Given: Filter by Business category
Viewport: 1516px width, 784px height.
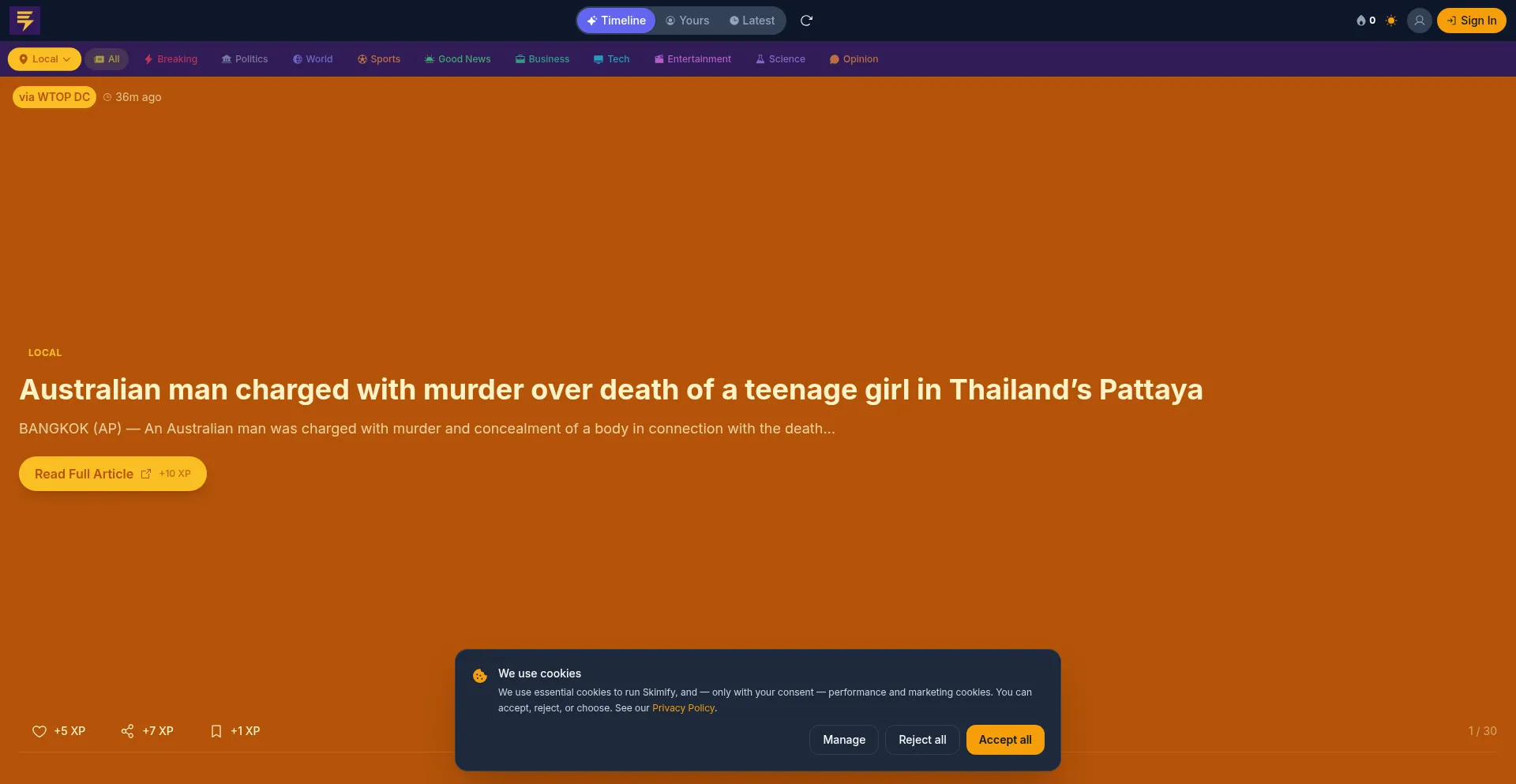Looking at the screenshot, I should (x=542, y=59).
